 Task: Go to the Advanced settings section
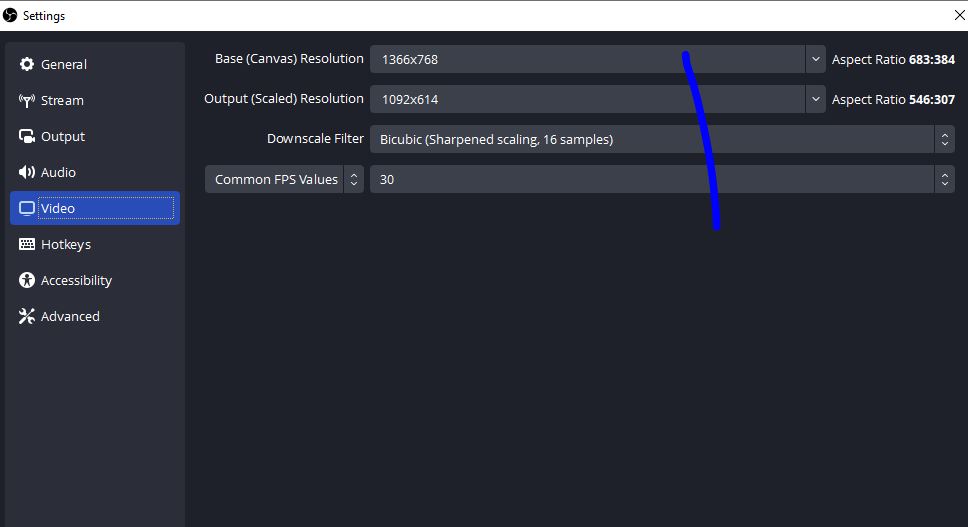[x=70, y=316]
